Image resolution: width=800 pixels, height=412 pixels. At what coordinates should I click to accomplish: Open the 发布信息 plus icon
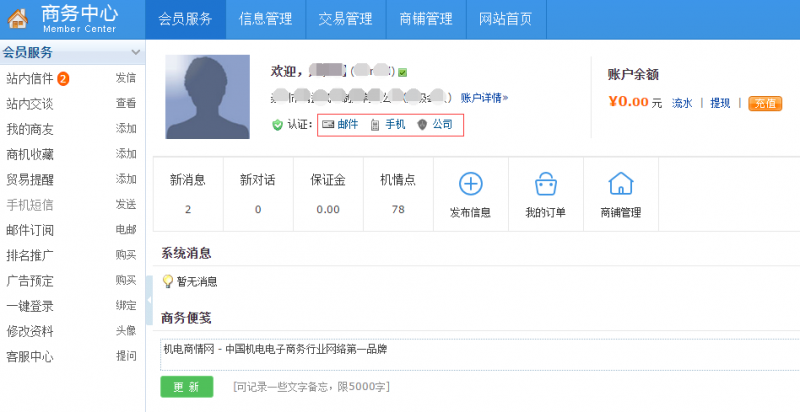coord(470,184)
